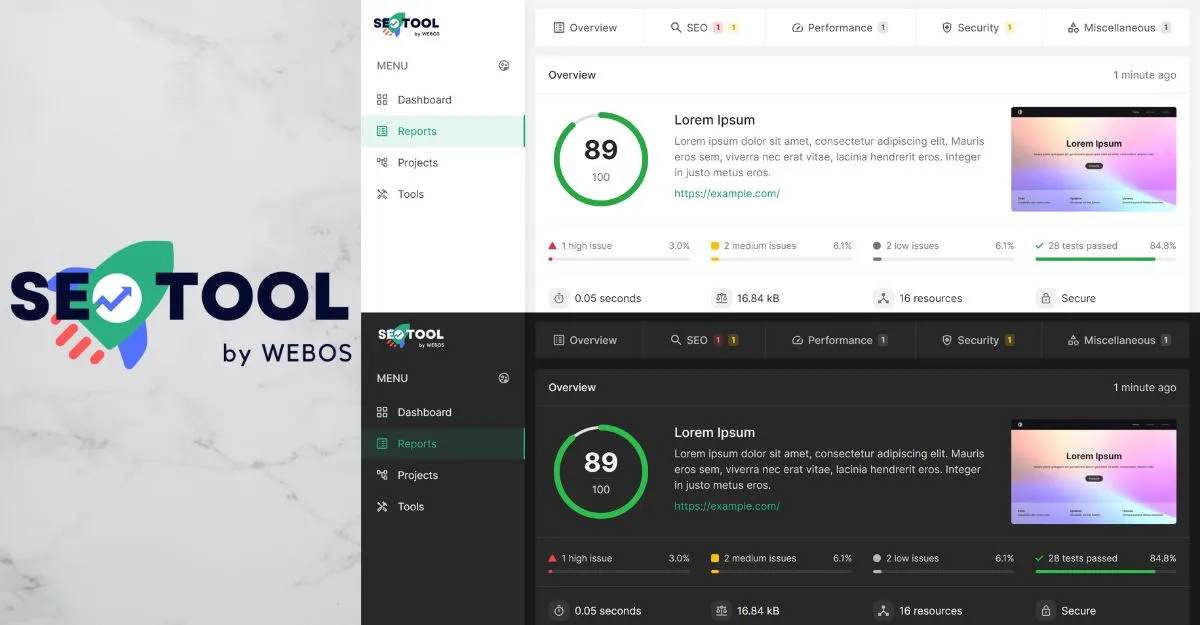The height and width of the screenshot is (625, 1200).
Task: Click the yellow medium issues bar, light panel
Action: tap(781, 259)
